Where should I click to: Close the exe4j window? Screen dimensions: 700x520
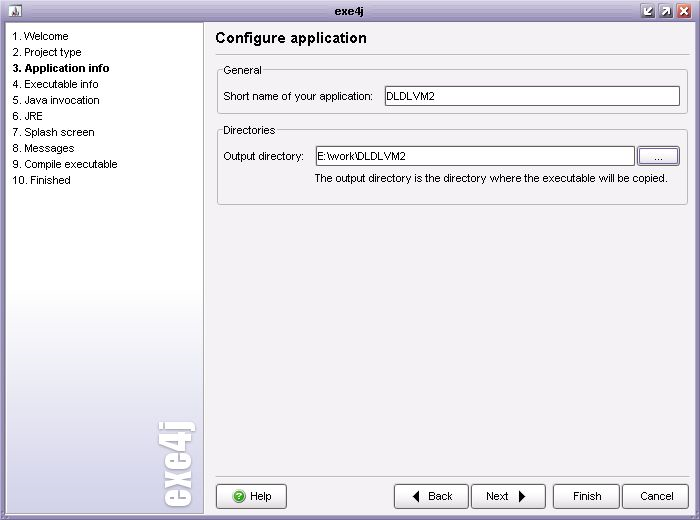(684, 11)
